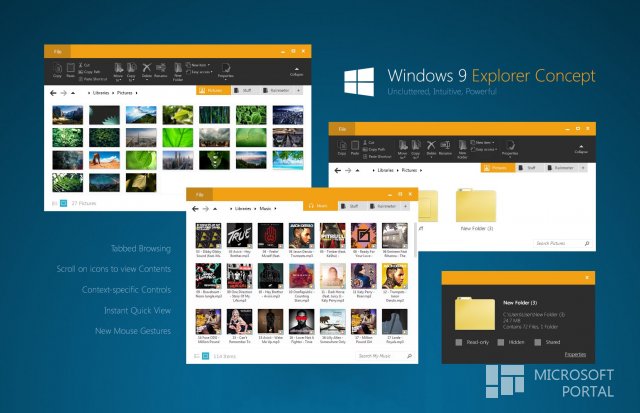Go up one level in New Folder (3) window
This screenshot has width=640, height=413.
pos(358,170)
